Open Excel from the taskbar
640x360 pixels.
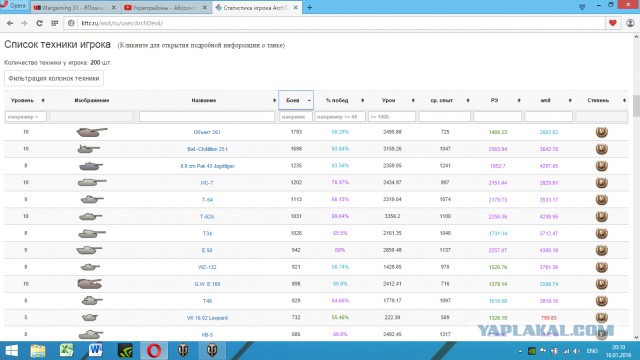[x=67, y=351]
